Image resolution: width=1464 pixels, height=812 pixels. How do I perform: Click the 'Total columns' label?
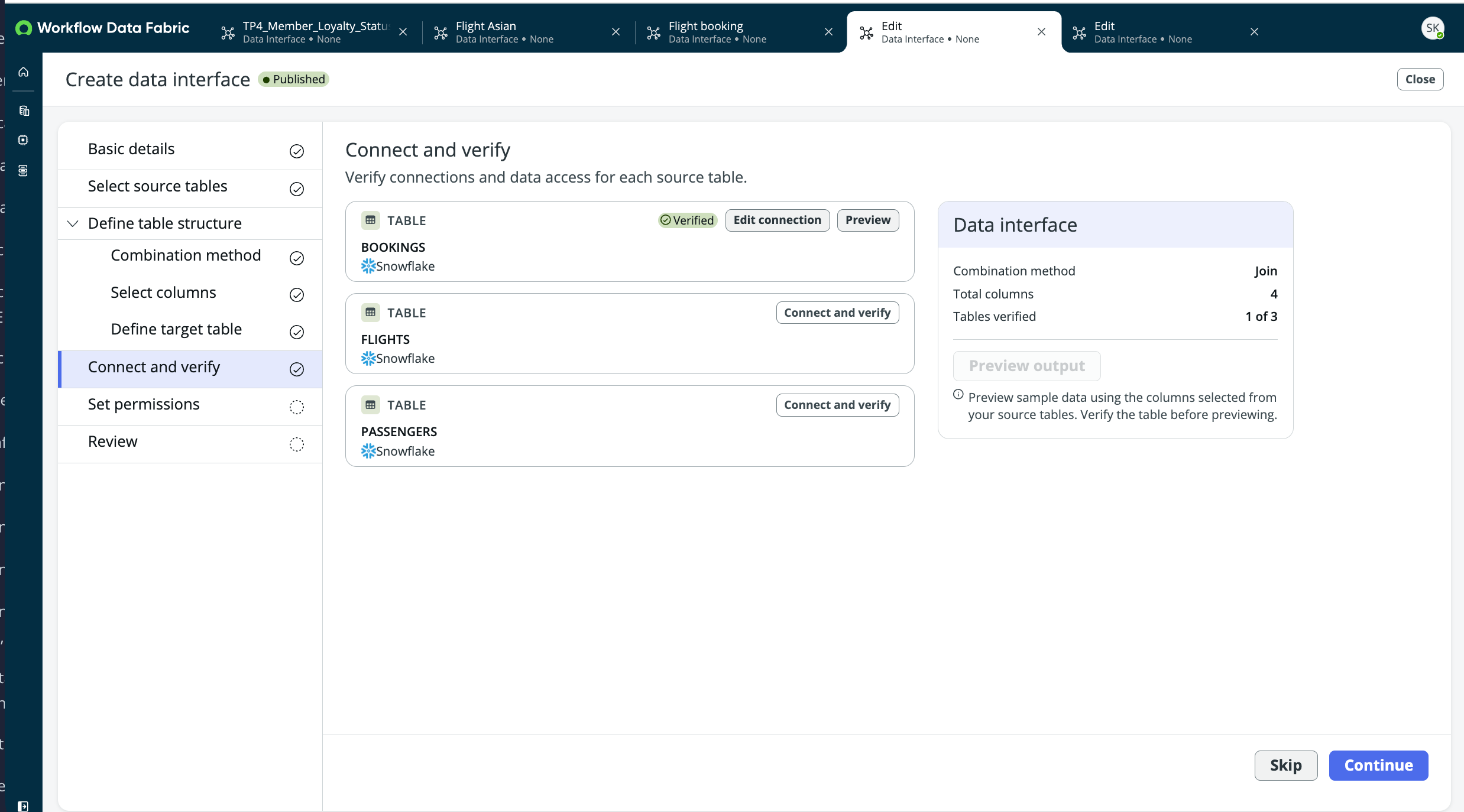click(993, 294)
